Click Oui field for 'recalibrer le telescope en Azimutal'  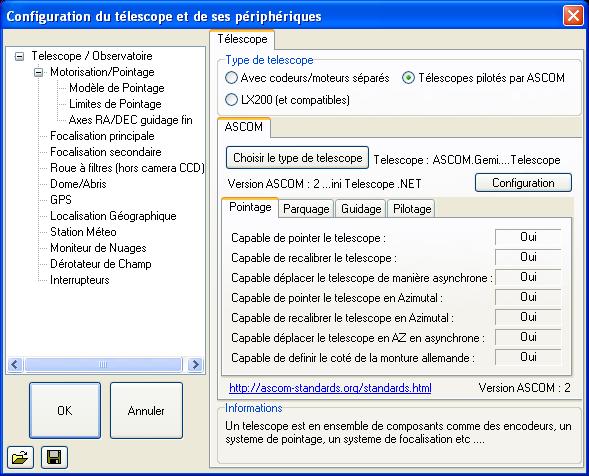point(528,317)
